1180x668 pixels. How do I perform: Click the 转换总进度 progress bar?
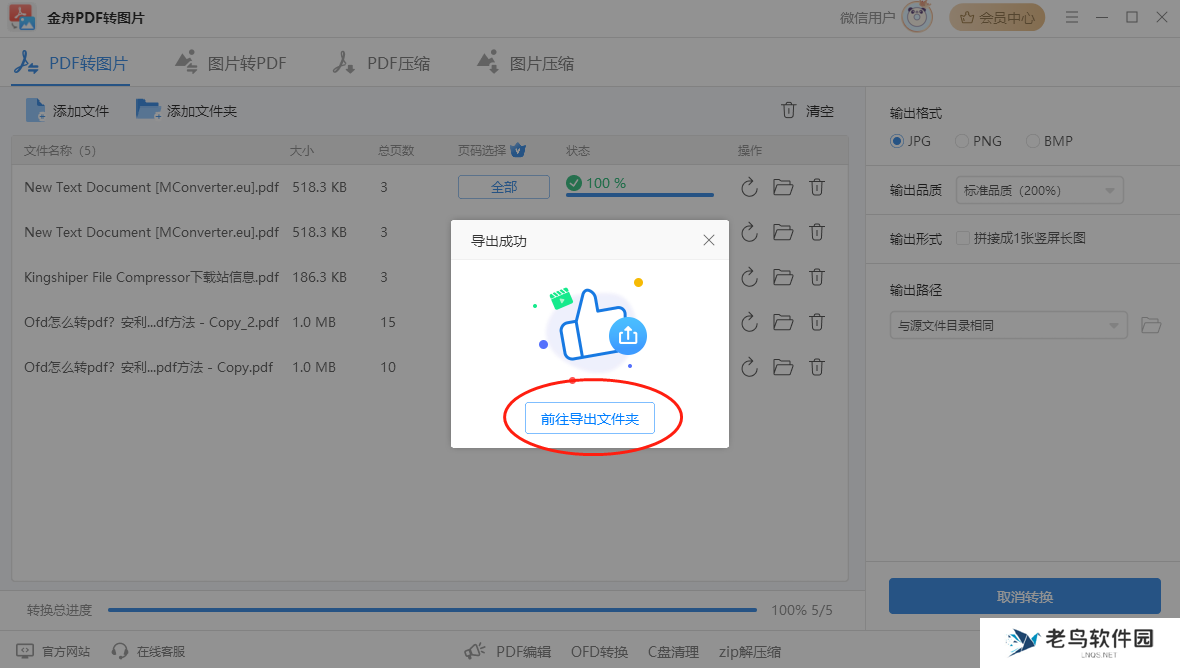tap(433, 609)
